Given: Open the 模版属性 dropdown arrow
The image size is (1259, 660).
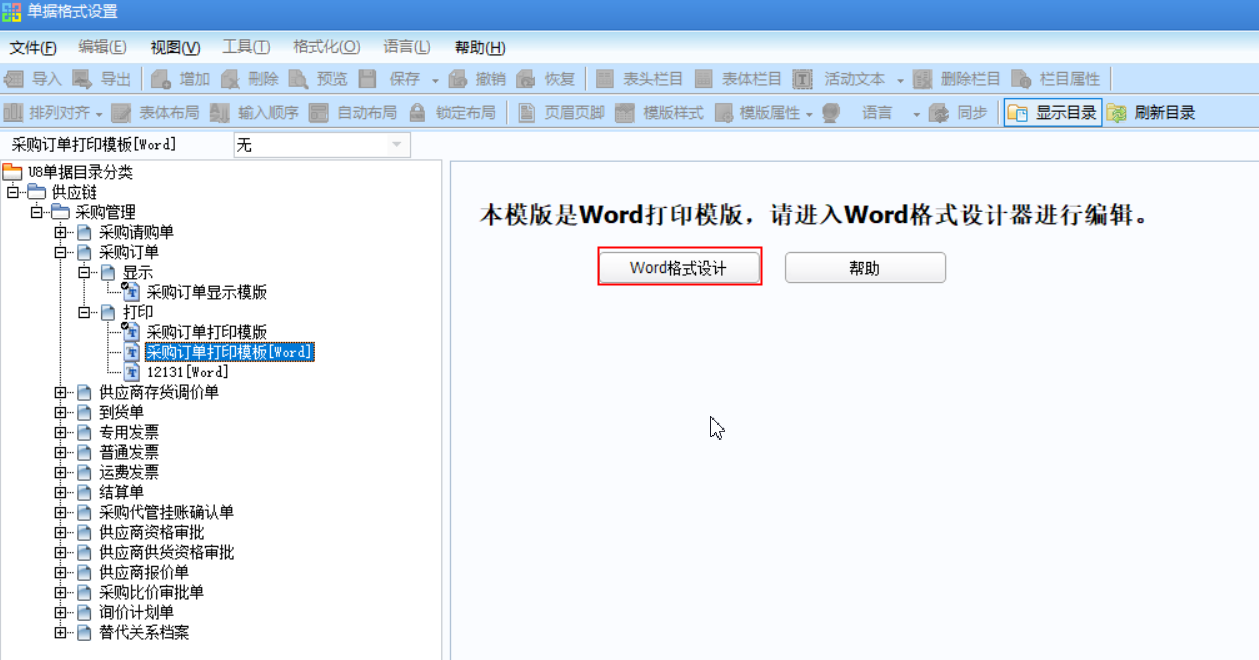Looking at the screenshot, I should [x=809, y=114].
